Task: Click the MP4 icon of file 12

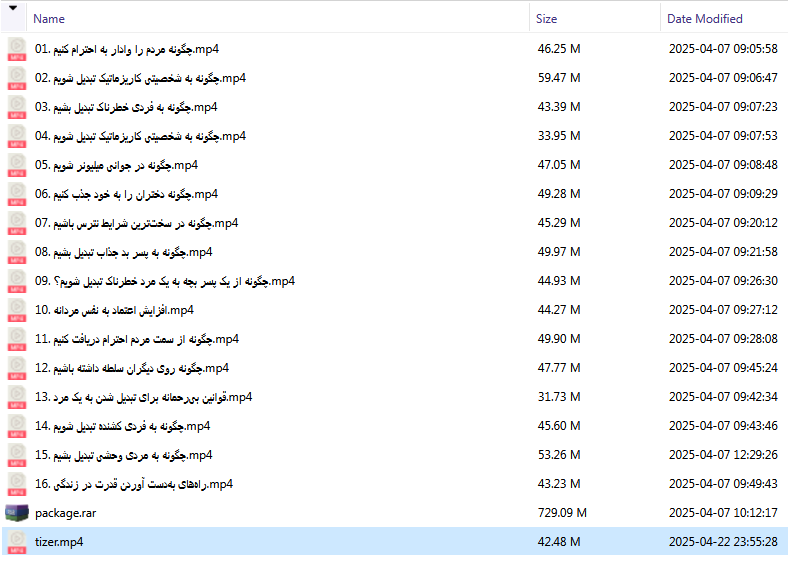Action: click(17, 368)
